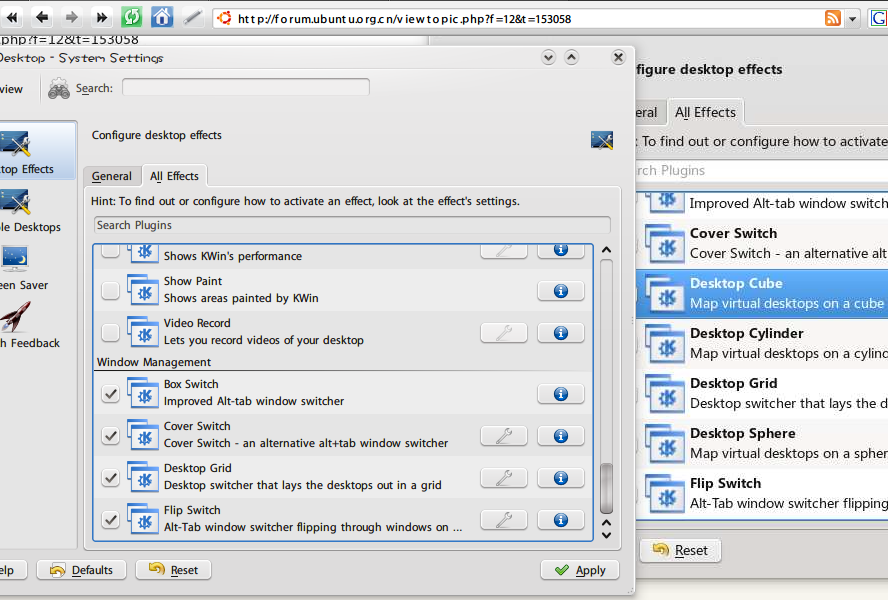
Task: Uncheck the Desktop Grid checkbox
Action: tap(110, 478)
